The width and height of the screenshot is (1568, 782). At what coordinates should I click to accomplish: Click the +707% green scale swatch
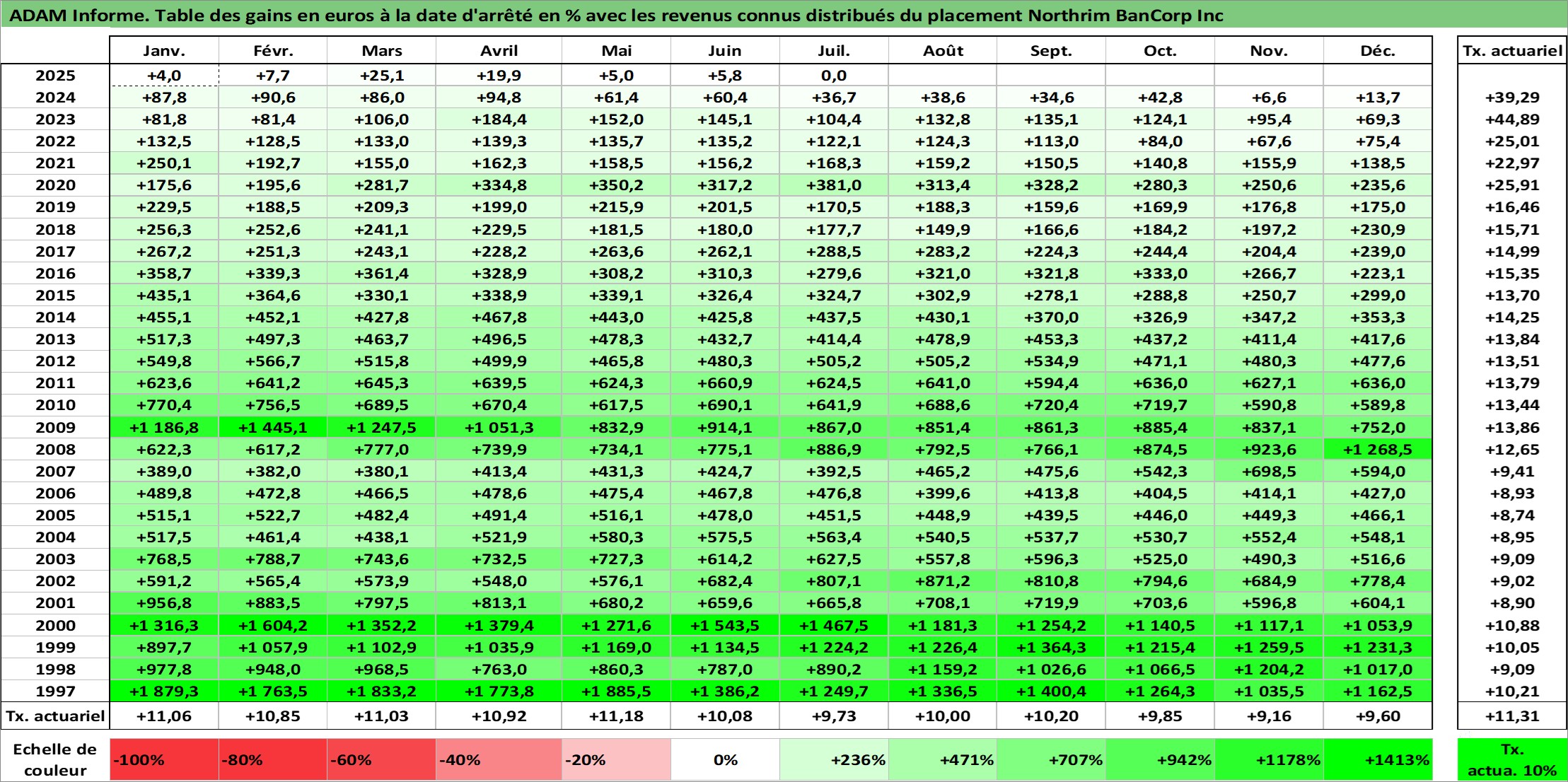[1051, 760]
